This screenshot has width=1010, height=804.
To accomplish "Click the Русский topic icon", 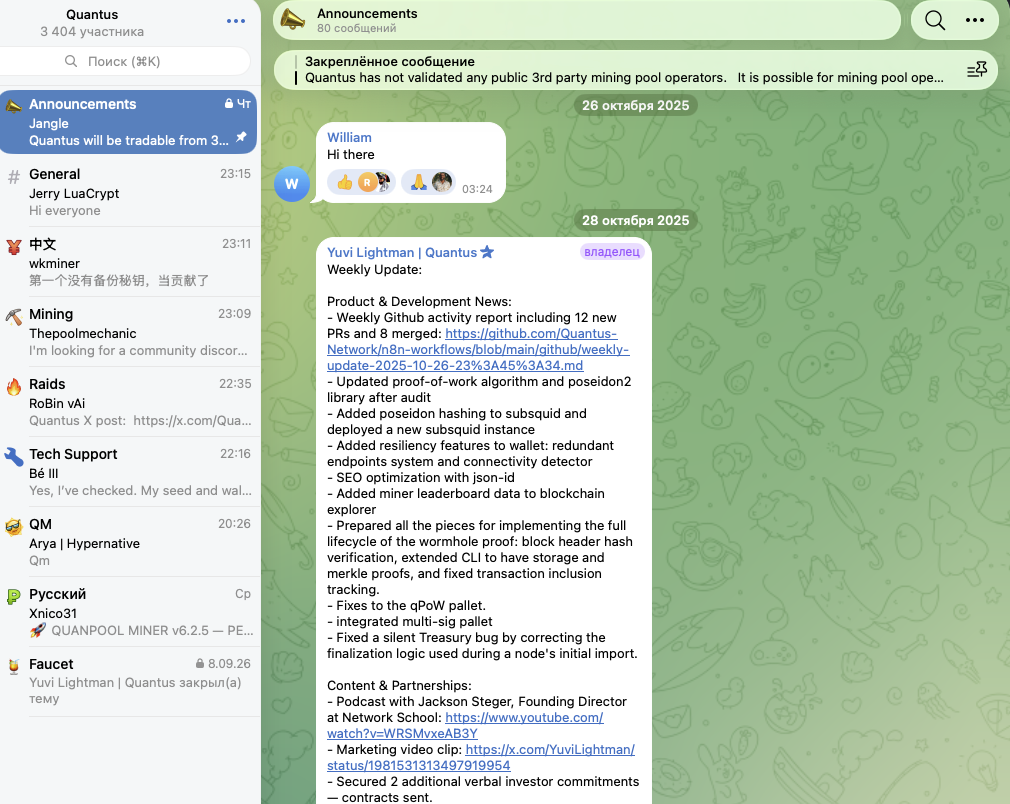I will [x=14, y=597].
